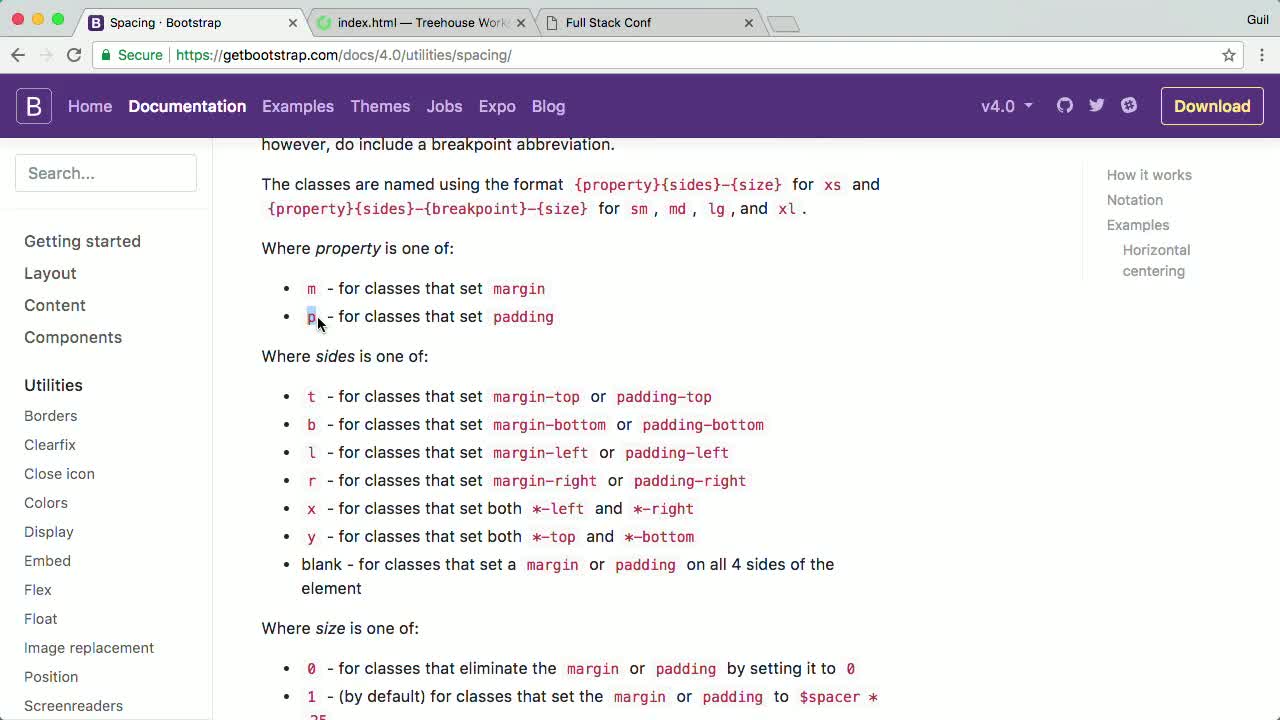Go back with the browser back arrow

click(x=18, y=55)
